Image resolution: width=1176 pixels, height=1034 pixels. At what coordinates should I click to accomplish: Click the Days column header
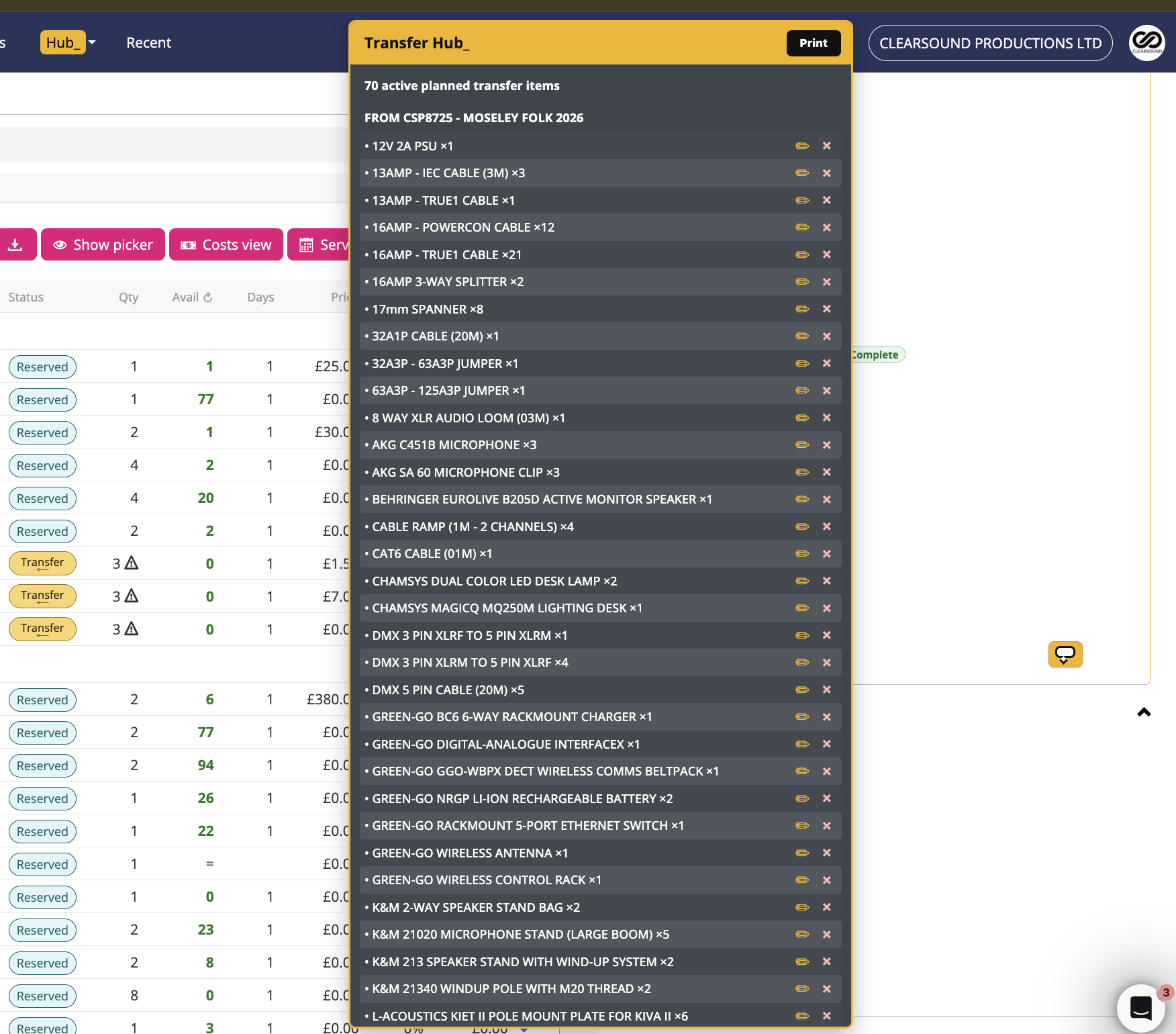point(260,297)
